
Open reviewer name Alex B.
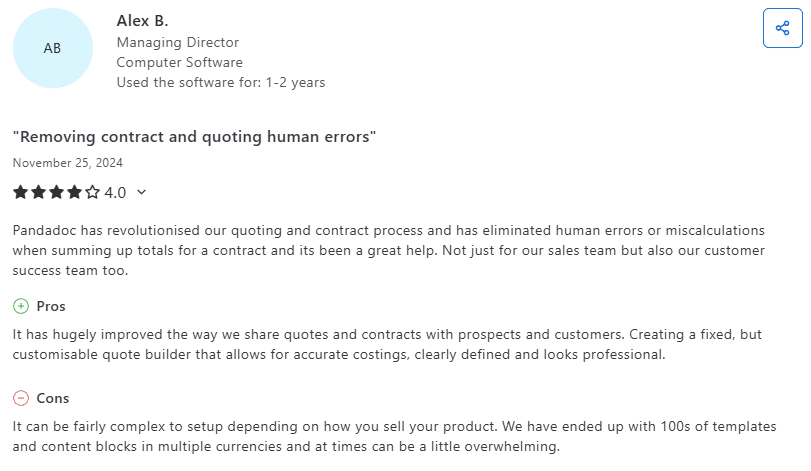tap(142, 21)
